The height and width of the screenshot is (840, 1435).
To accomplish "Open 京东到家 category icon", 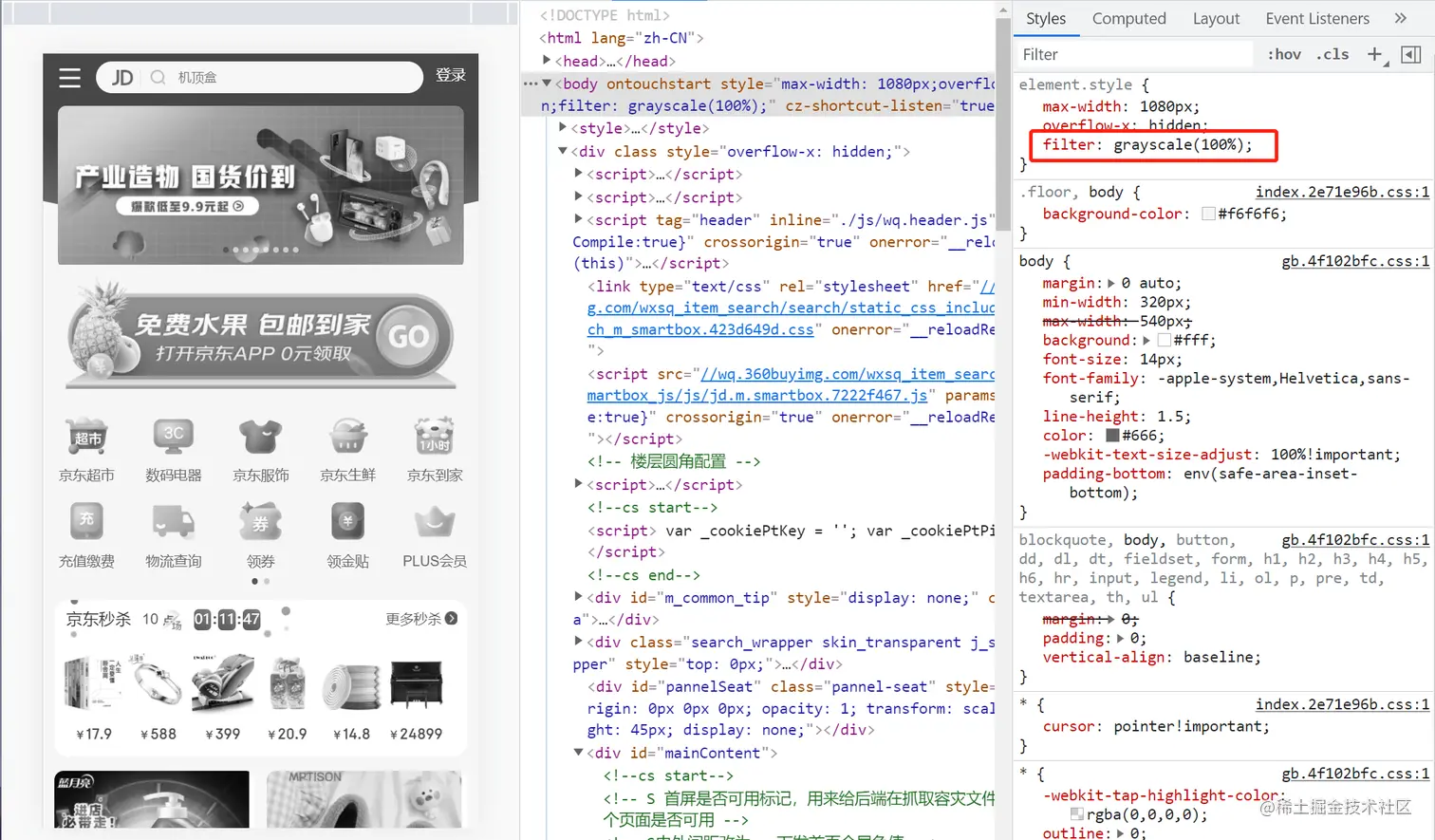I will 435,438.
